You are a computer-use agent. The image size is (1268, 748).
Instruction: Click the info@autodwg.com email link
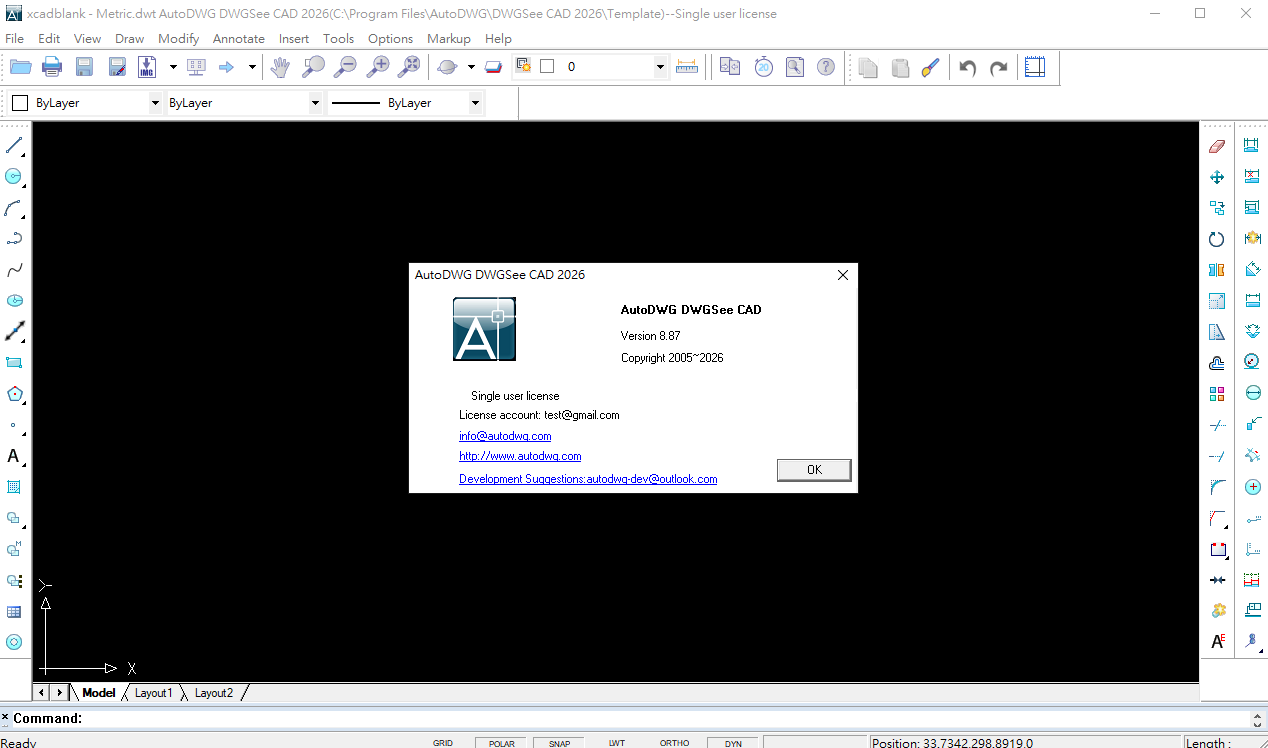[505, 436]
